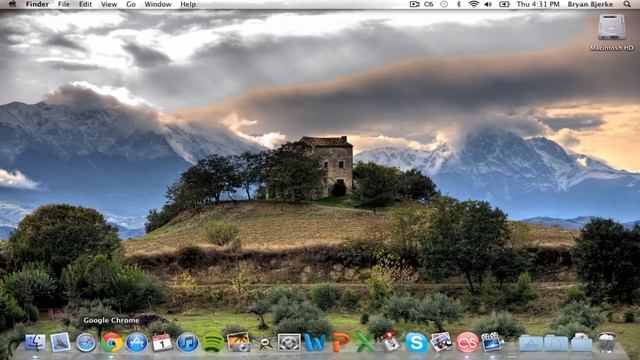Open the Trash in the Dock
This screenshot has width=640, height=360.
(x=607, y=342)
